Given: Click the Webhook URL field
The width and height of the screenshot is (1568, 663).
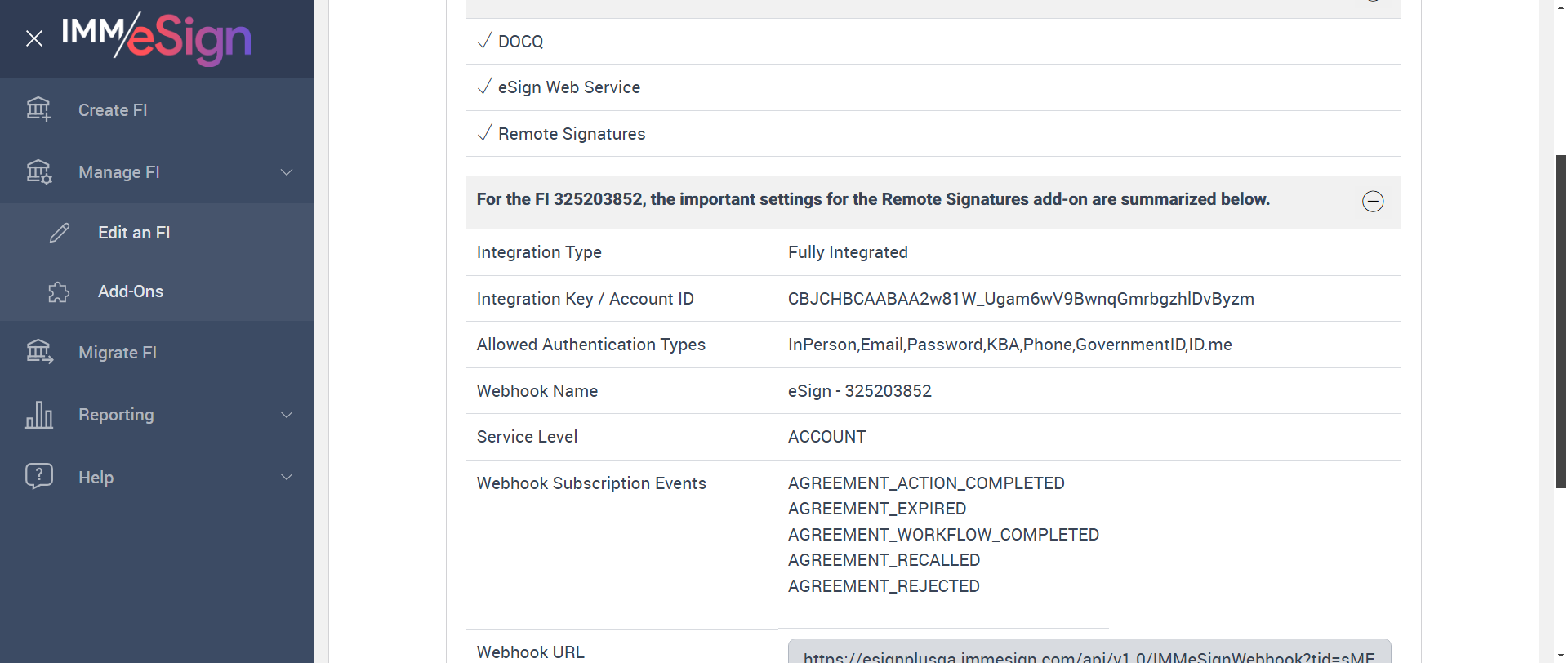Looking at the screenshot, I should tap(1089, 652).
